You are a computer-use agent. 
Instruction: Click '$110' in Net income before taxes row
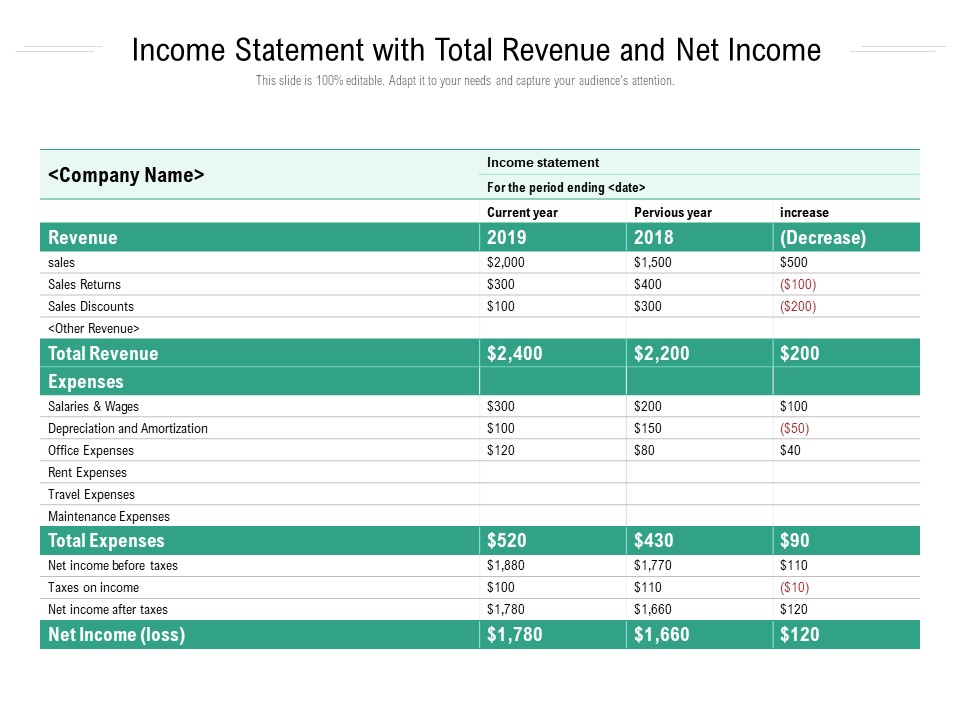[x=793, y=565]
